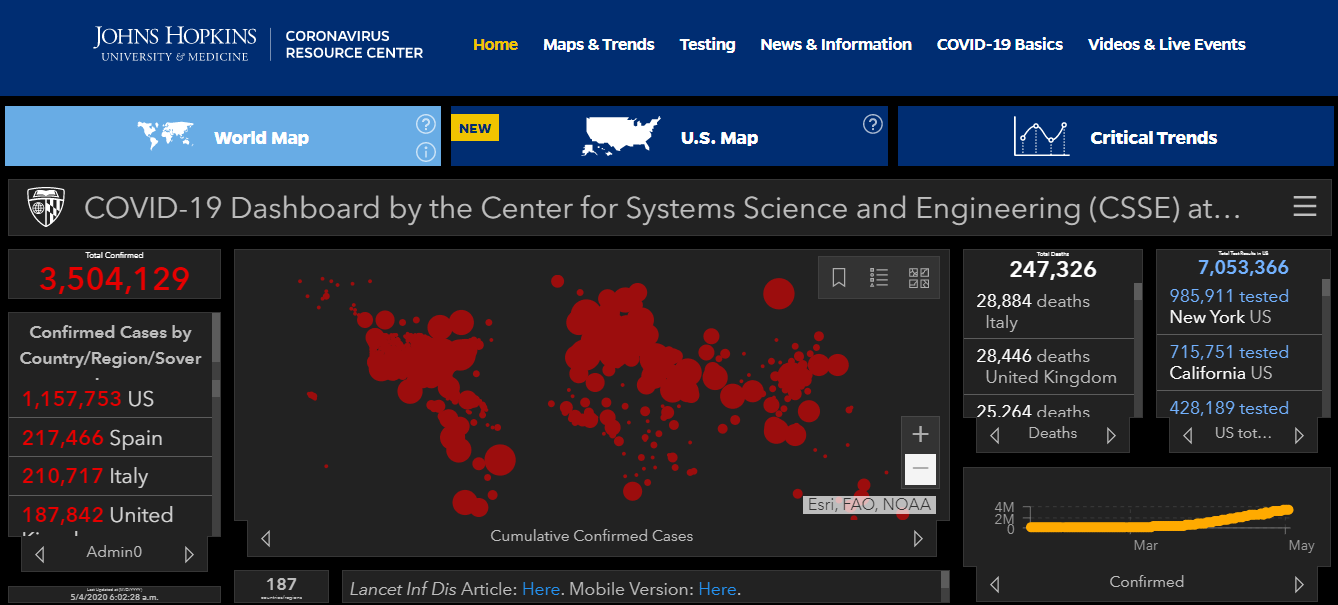Open the Maps & Trends menu
1338x605 pixels.
598,44
